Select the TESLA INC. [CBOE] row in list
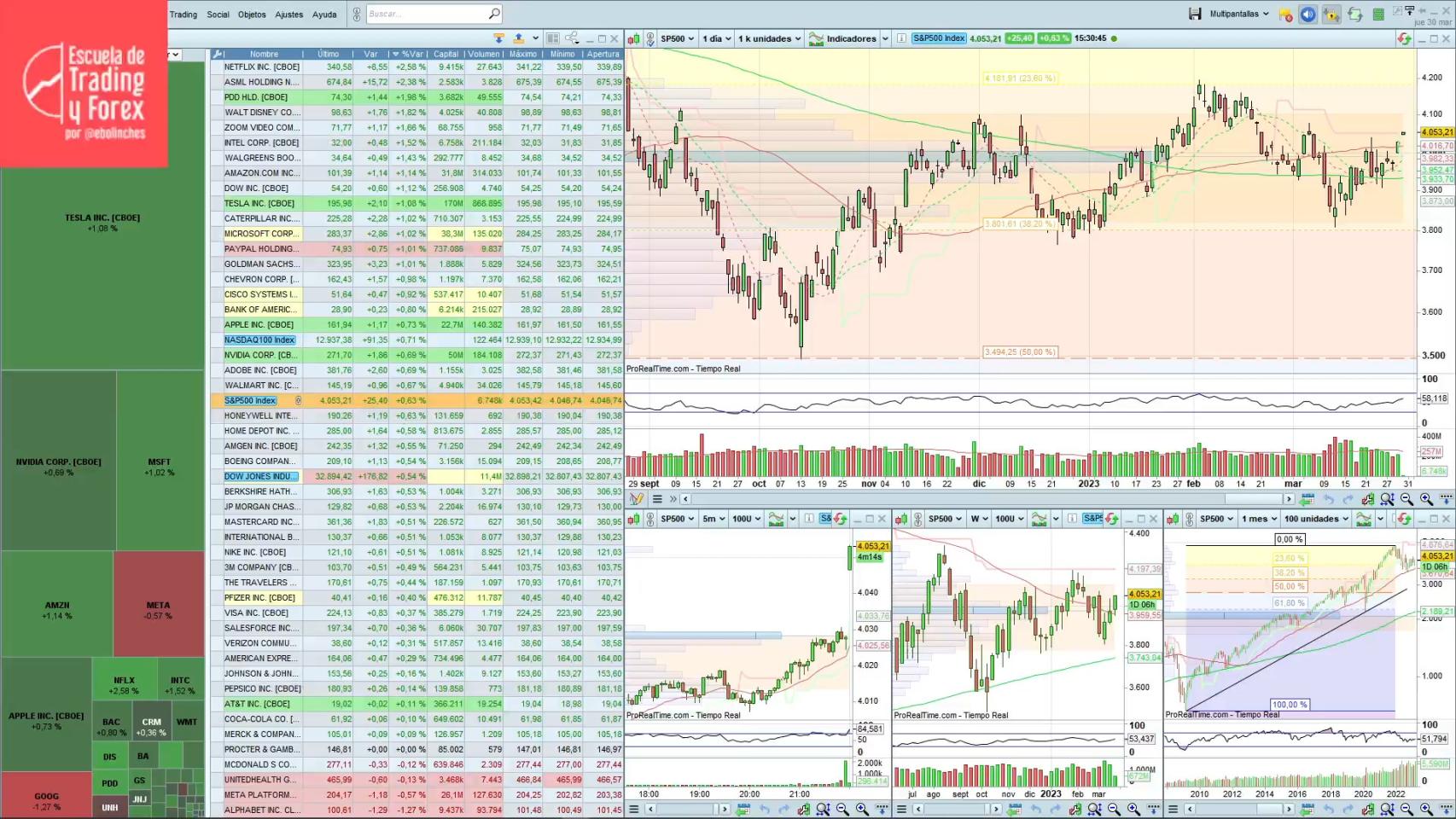 coord(417,203)
